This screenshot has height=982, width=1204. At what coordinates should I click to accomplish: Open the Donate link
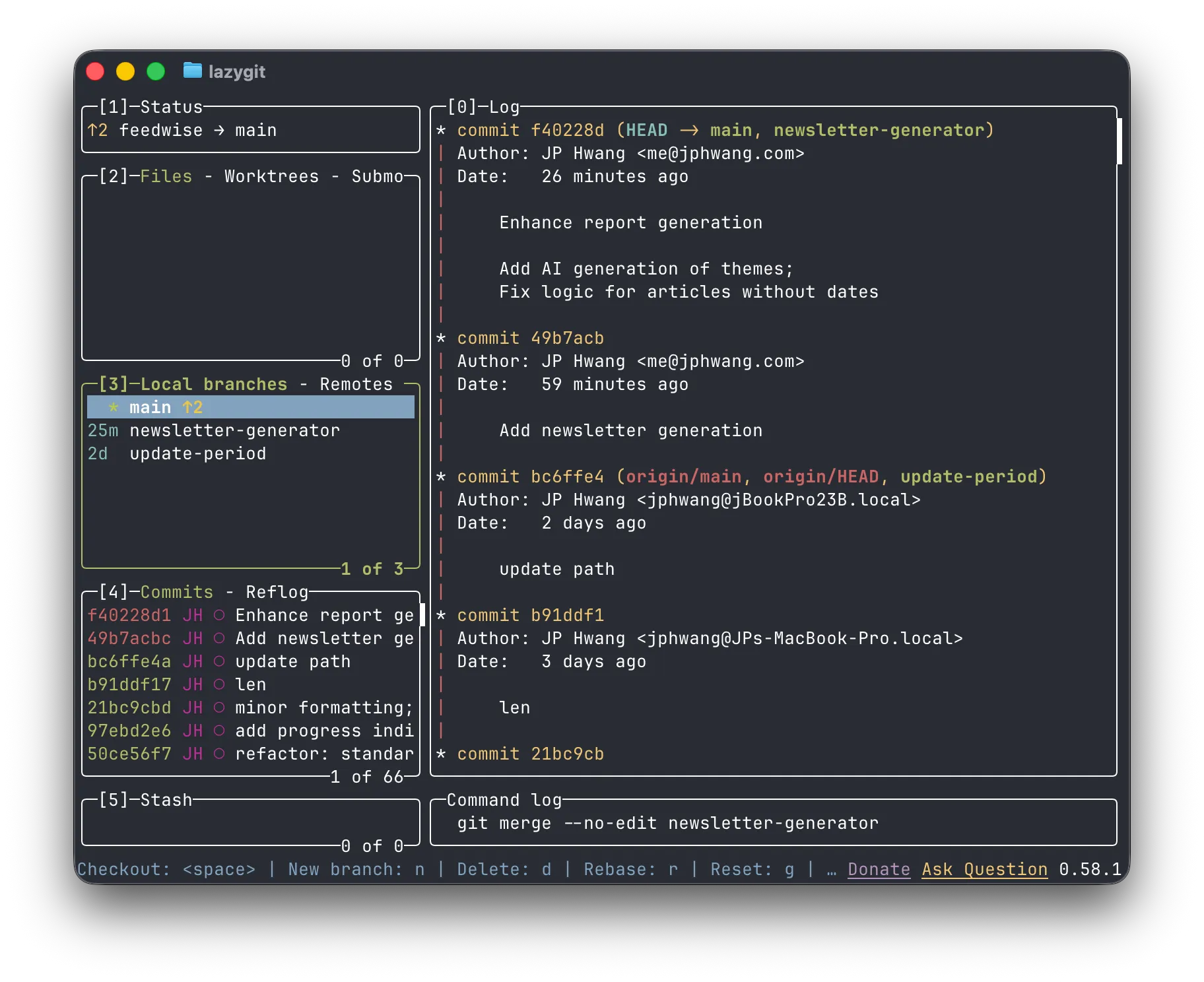click(879, 869)
